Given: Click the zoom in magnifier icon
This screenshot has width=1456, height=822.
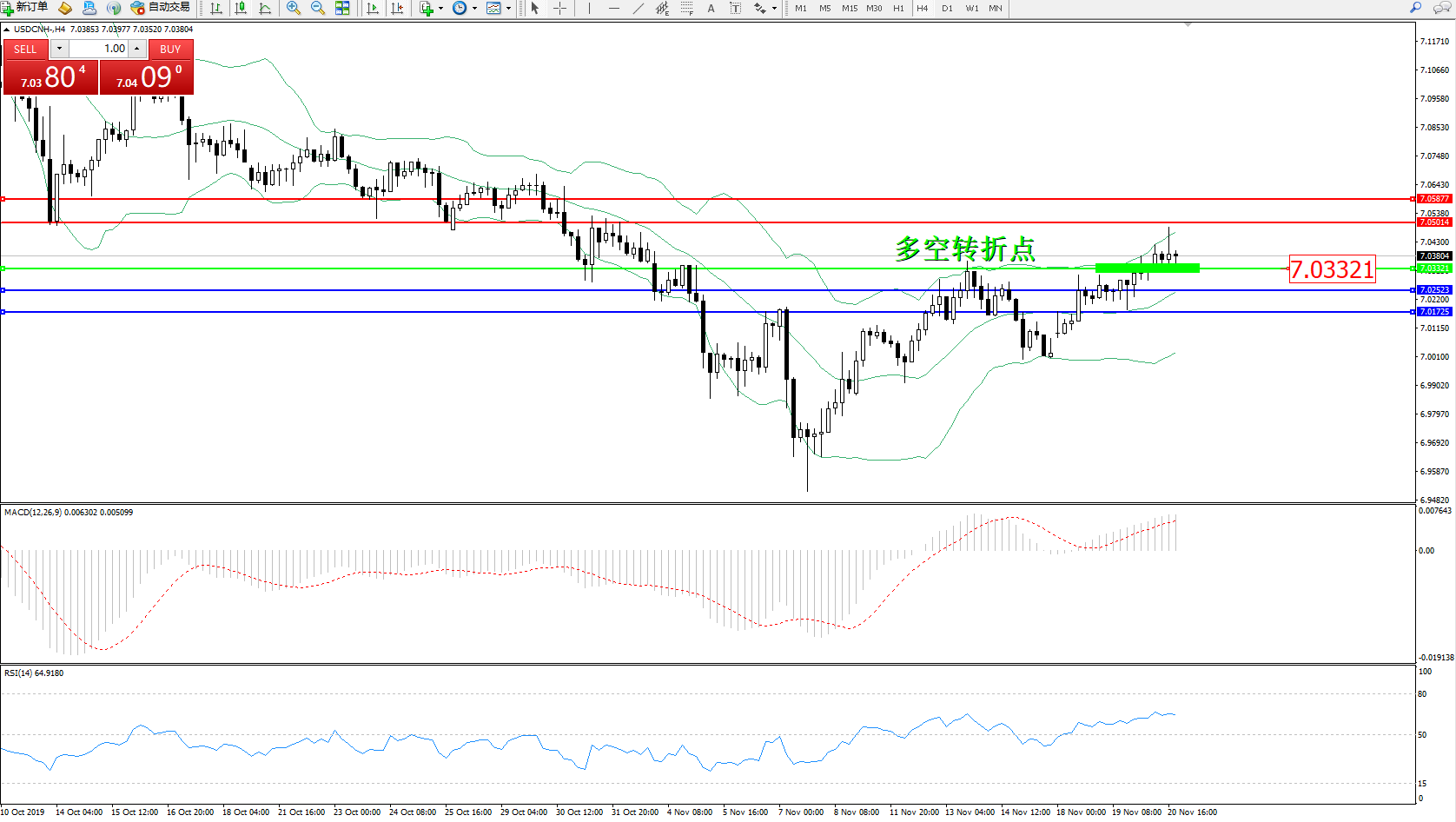Looking at the screenshot, I should [x=294, y=8].
